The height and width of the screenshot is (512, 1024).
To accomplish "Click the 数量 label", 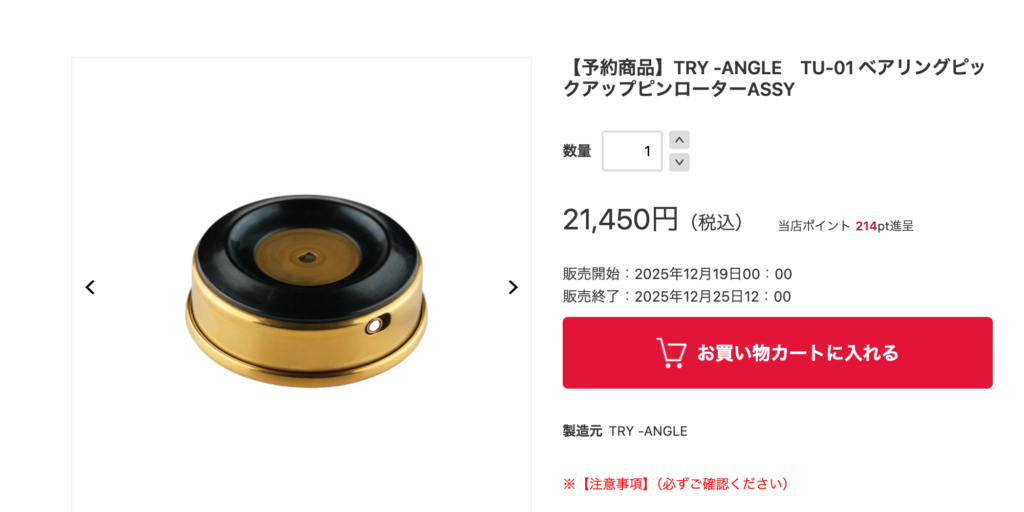I will point(577,151).
